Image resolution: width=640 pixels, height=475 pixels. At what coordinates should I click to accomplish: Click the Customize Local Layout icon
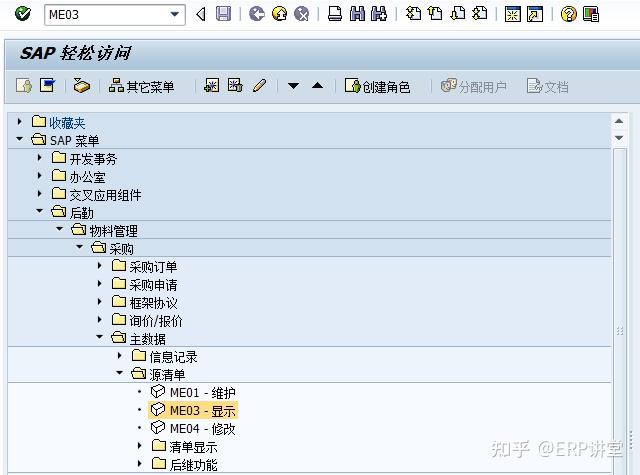(591, 14)
